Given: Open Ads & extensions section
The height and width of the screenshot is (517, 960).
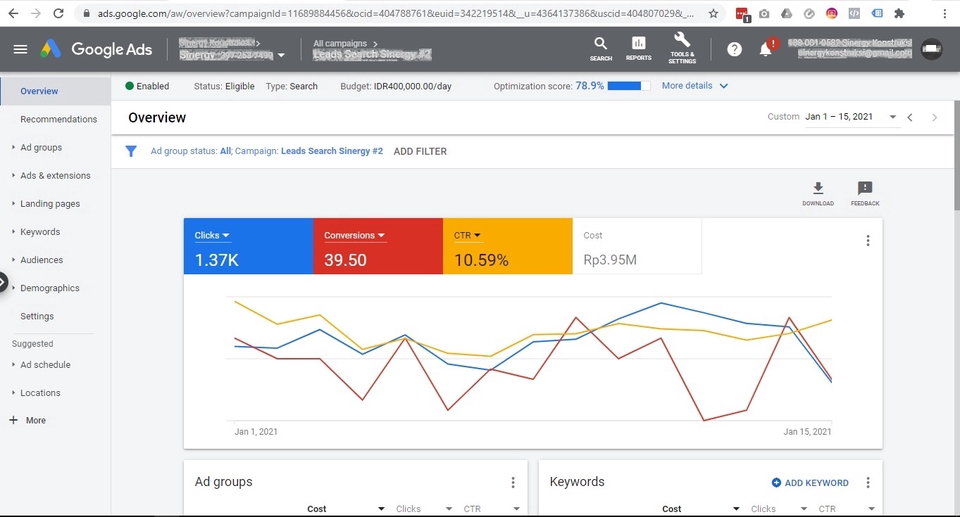Looking at the screenshot, I should click(55, 176).
